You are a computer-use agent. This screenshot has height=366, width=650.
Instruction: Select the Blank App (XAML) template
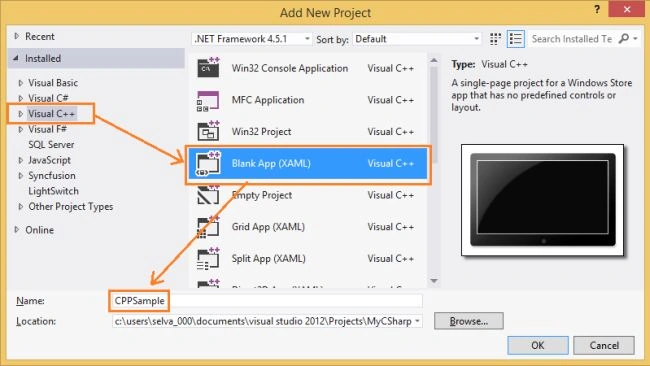tap(308, 163)
